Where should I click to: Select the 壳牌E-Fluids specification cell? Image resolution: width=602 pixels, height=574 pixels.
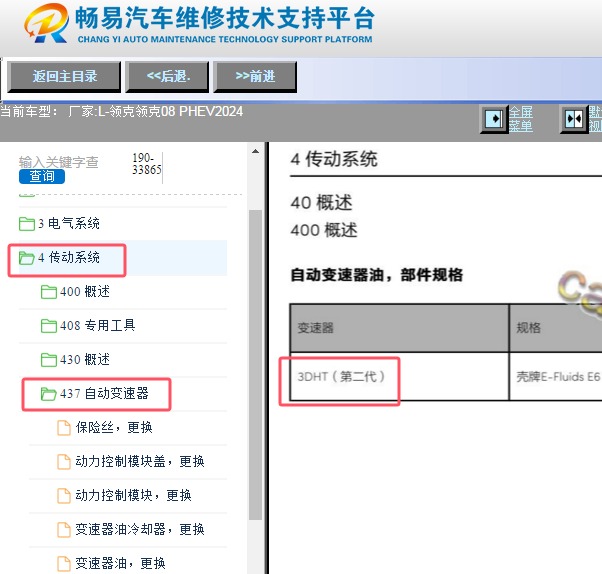(x=558, y=377)
